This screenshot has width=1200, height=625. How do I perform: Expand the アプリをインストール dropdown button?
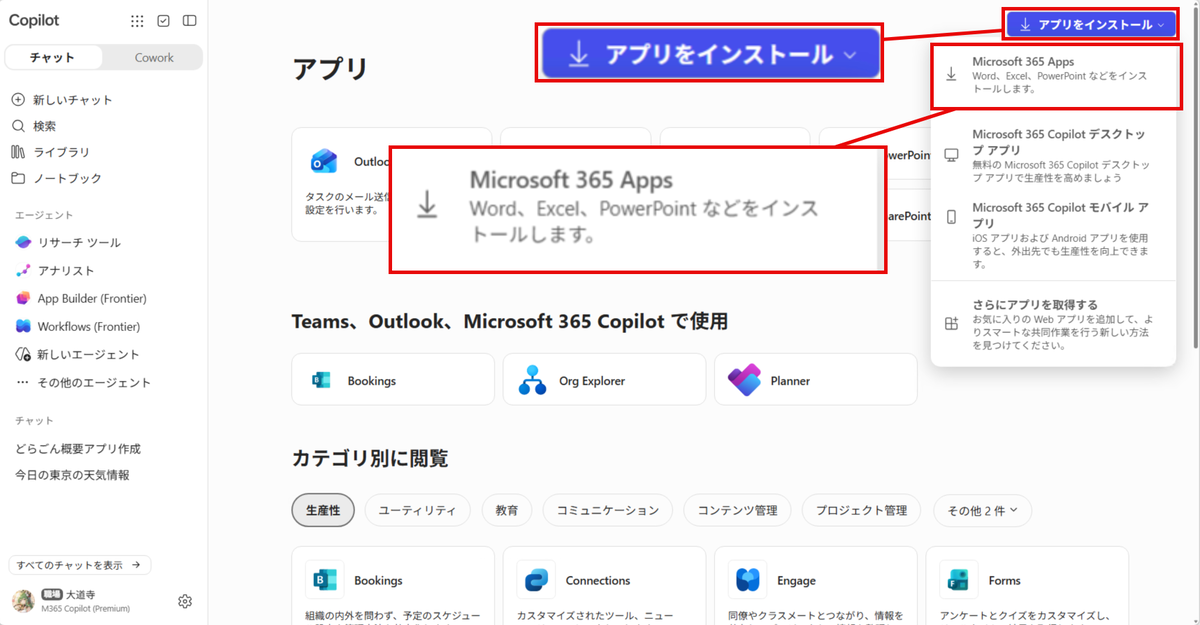[1094, 24]
